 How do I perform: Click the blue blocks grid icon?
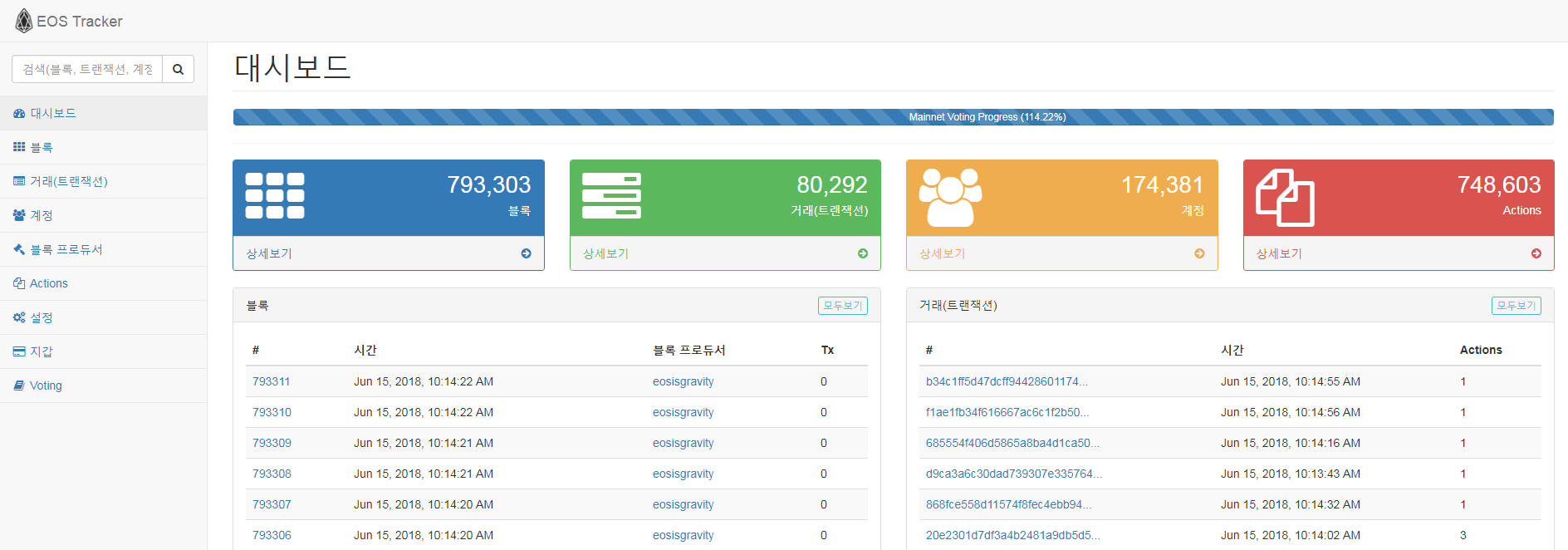[275, 196]
